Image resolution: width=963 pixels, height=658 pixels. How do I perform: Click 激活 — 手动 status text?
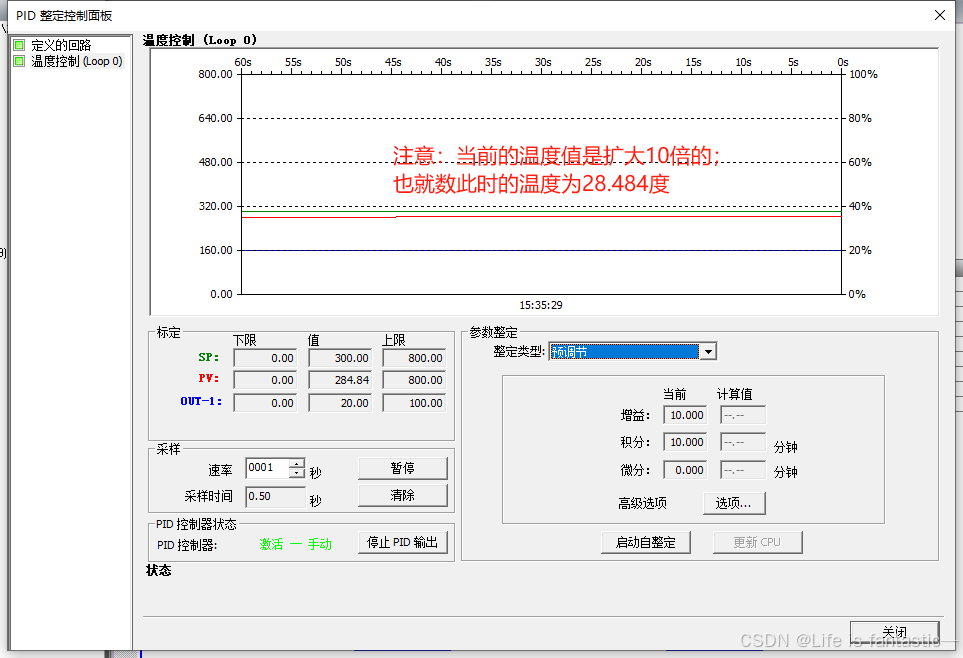295,544
